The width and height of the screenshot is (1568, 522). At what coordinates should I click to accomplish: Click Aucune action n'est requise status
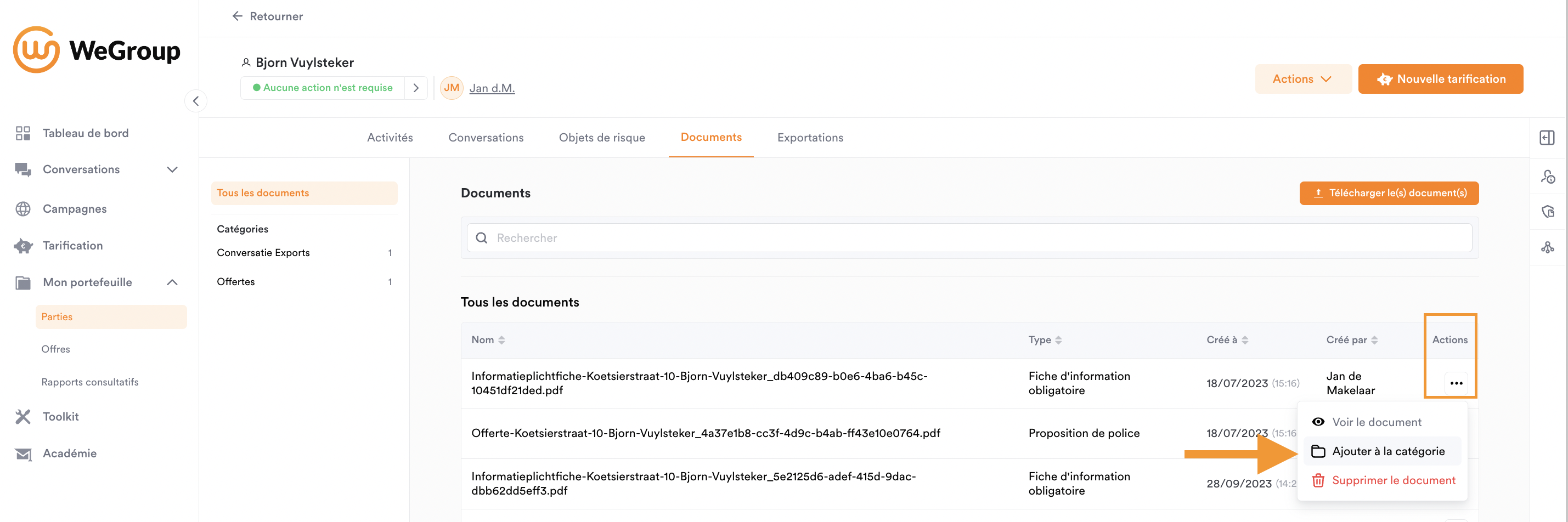(x=323, y=88)
